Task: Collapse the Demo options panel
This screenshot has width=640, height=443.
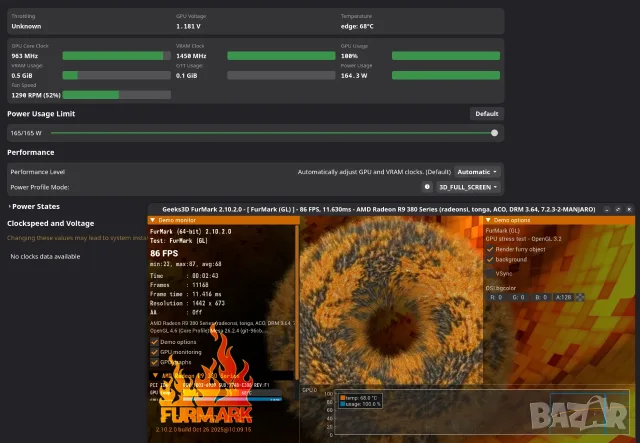Action: click(x=488, y=220)
